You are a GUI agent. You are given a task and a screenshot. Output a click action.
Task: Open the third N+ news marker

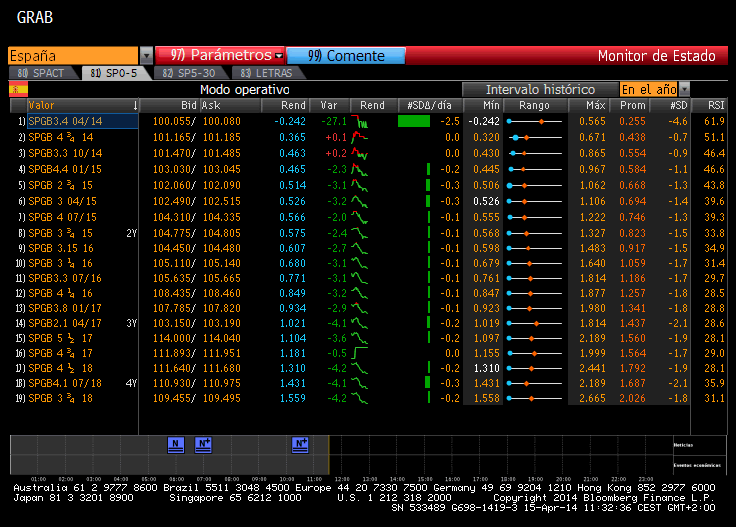click(x=300, y=444)
